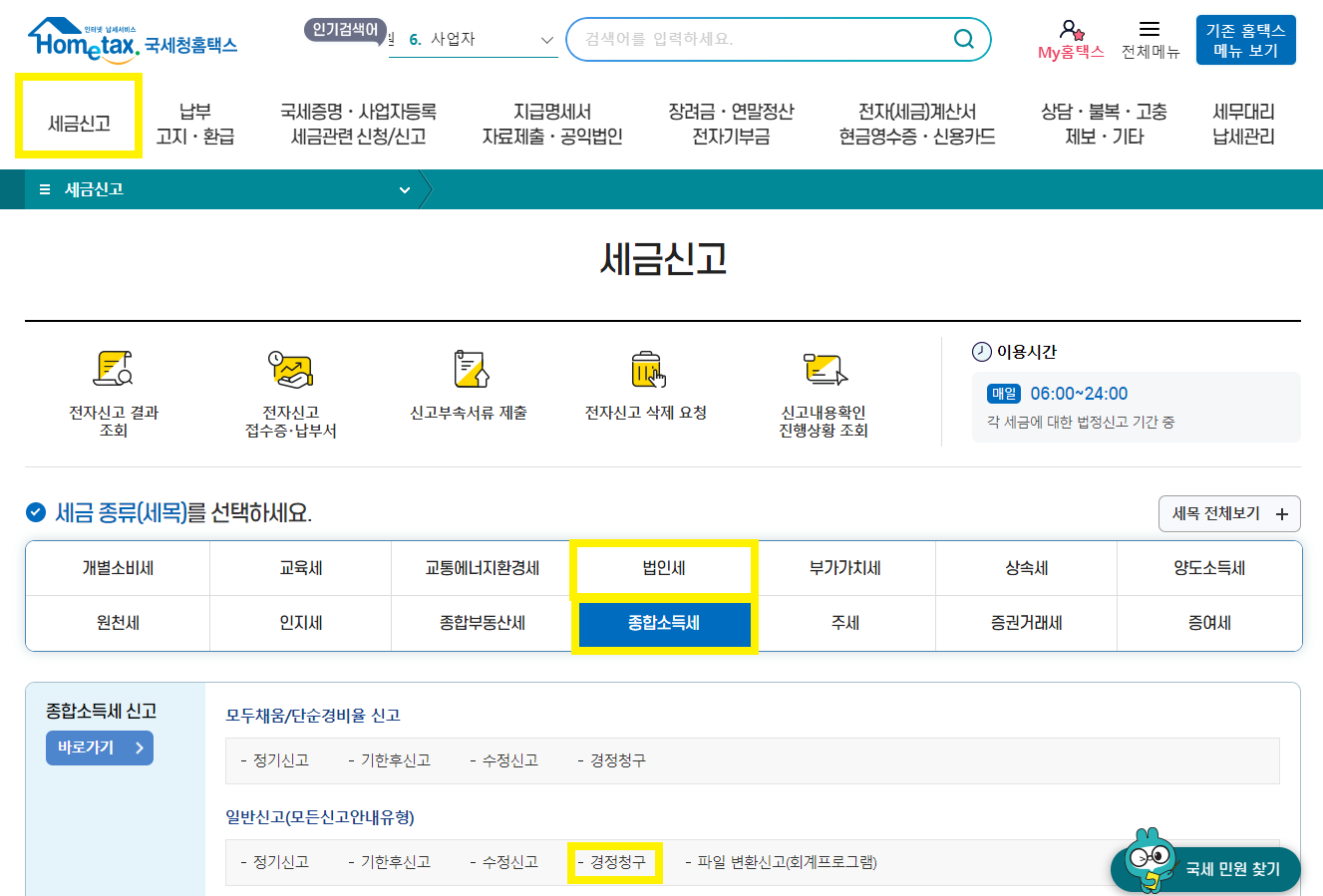Select the 인지세 tax type
Image resolution: width=1323 pixels, height=896 pixels.
coord(300,623)
